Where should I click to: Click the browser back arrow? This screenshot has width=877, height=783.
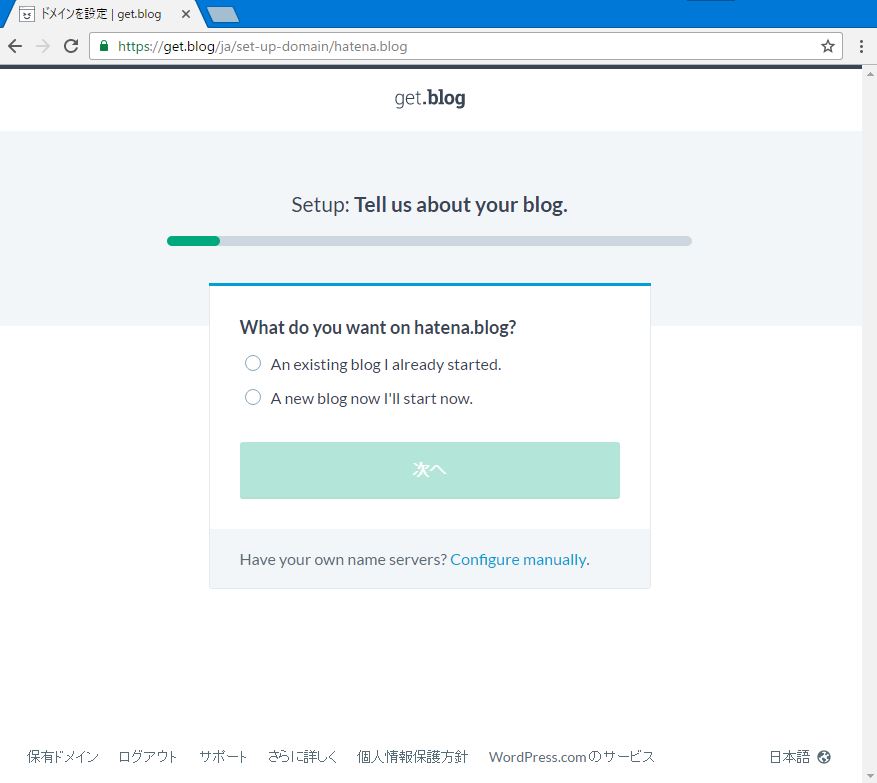(x=15, y=46)
